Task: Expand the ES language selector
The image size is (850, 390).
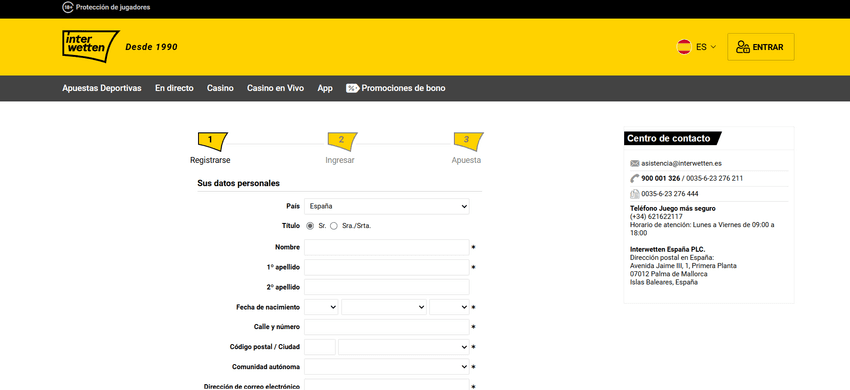Action: click(706, 47)
